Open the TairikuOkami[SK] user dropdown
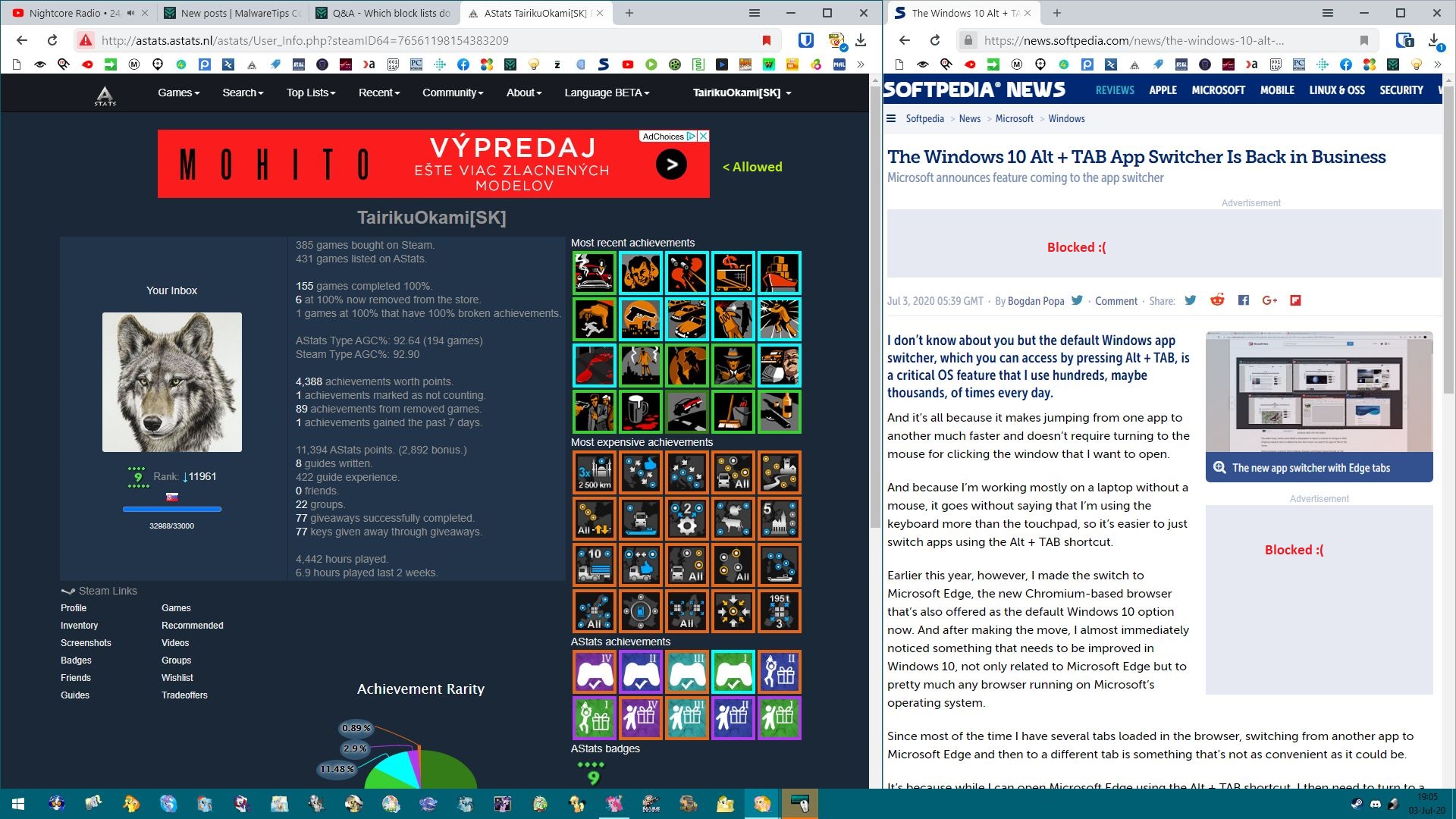This screenshot has width=1456, height=819. tap(742, 93)
